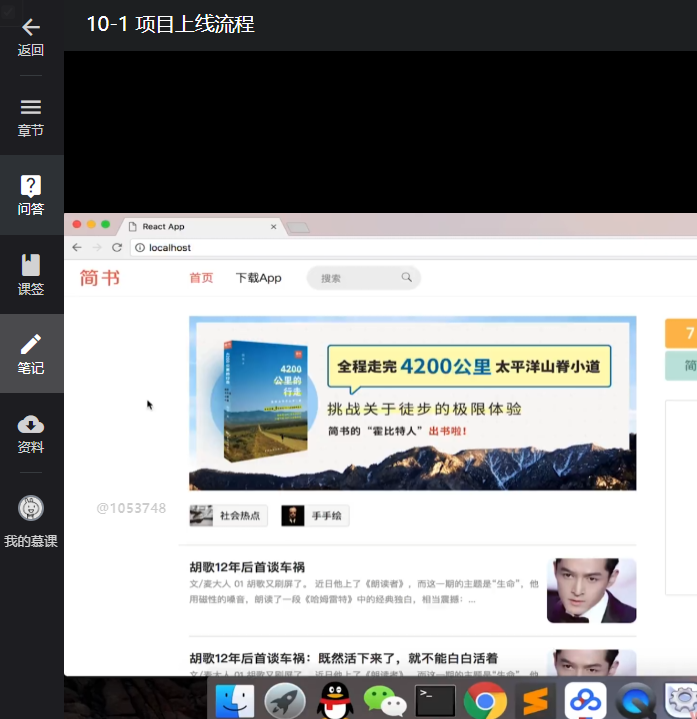Go to 首页 navigation item
This screenshot has height=719, width=697.
[201, 278]
